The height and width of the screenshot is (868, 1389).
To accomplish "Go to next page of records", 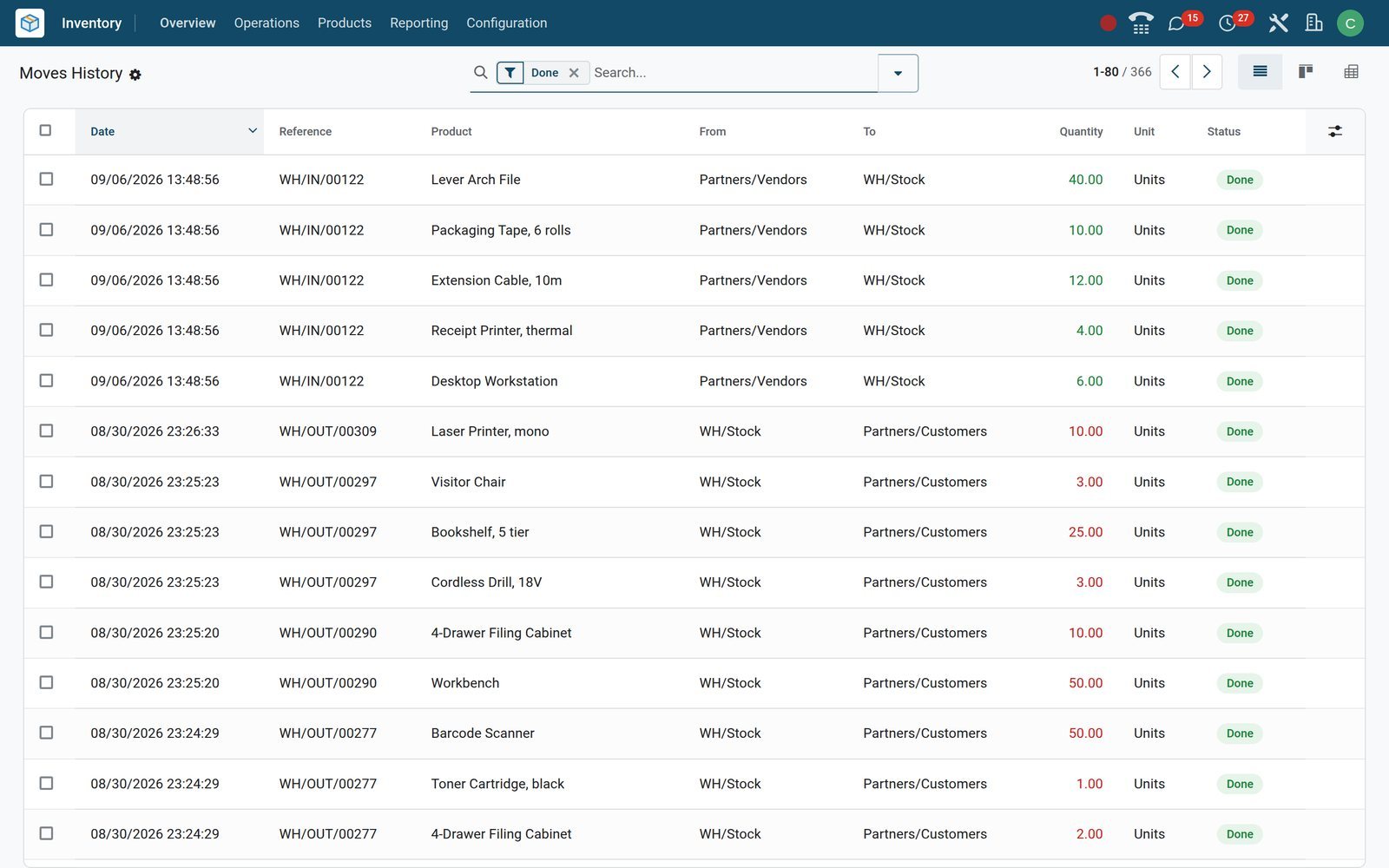I will tap(1207, 72).
